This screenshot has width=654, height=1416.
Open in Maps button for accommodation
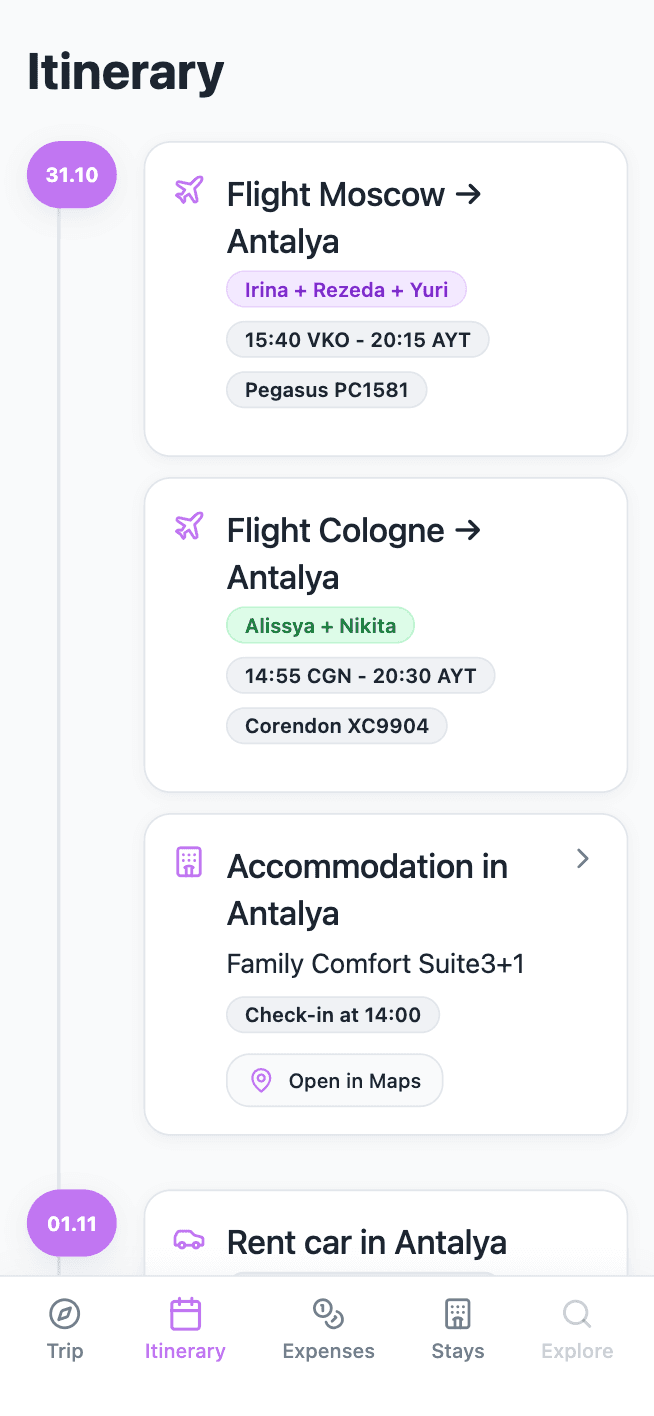click(335, 1081)
